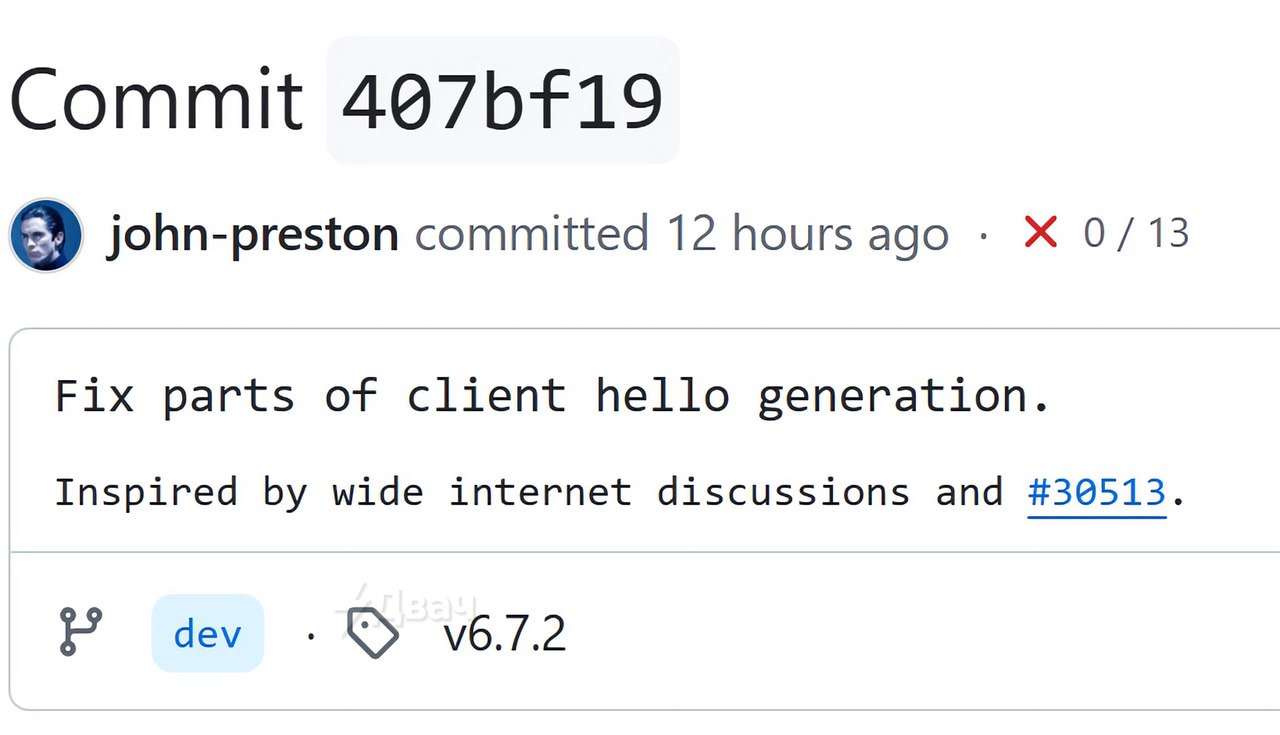1280x735 pixels.
Task: Open the john-preston profile link
Action: pyautogui.click(x=253, y=235)
